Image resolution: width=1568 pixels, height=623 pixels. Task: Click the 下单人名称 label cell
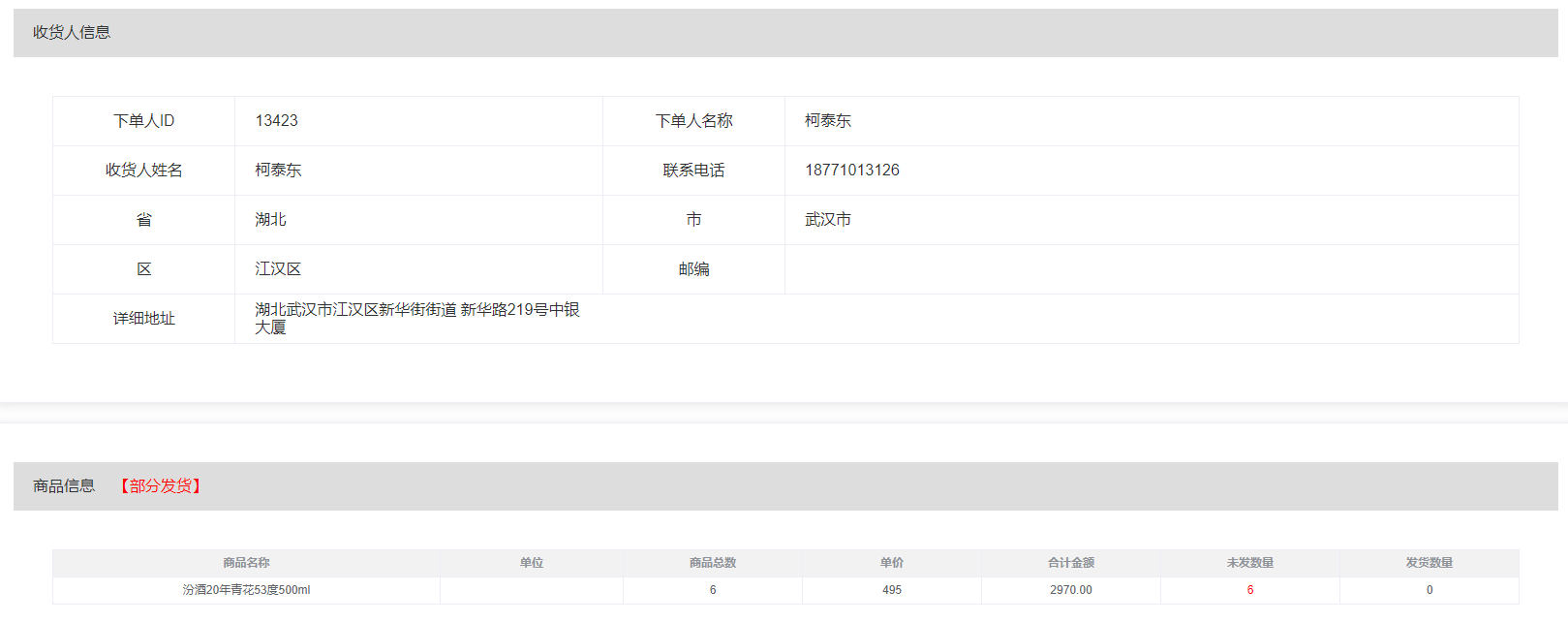coord(693,121)
